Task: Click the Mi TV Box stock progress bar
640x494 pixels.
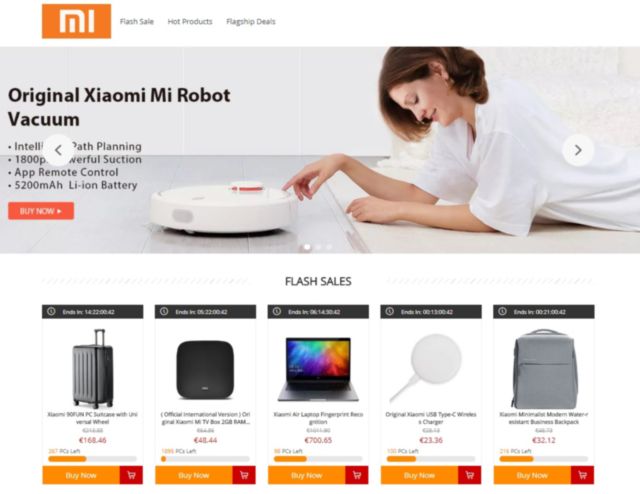Action: pos(205,459)
